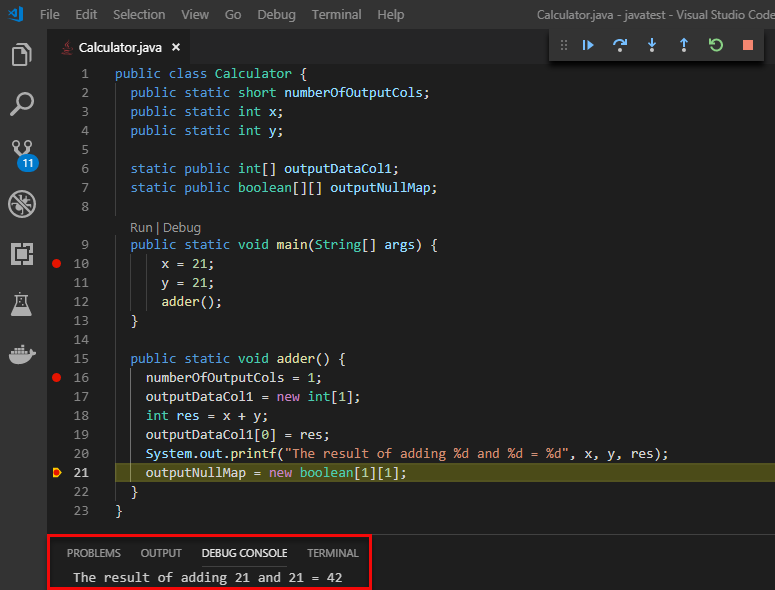Open the Docker whale icon

click(22, 355)
